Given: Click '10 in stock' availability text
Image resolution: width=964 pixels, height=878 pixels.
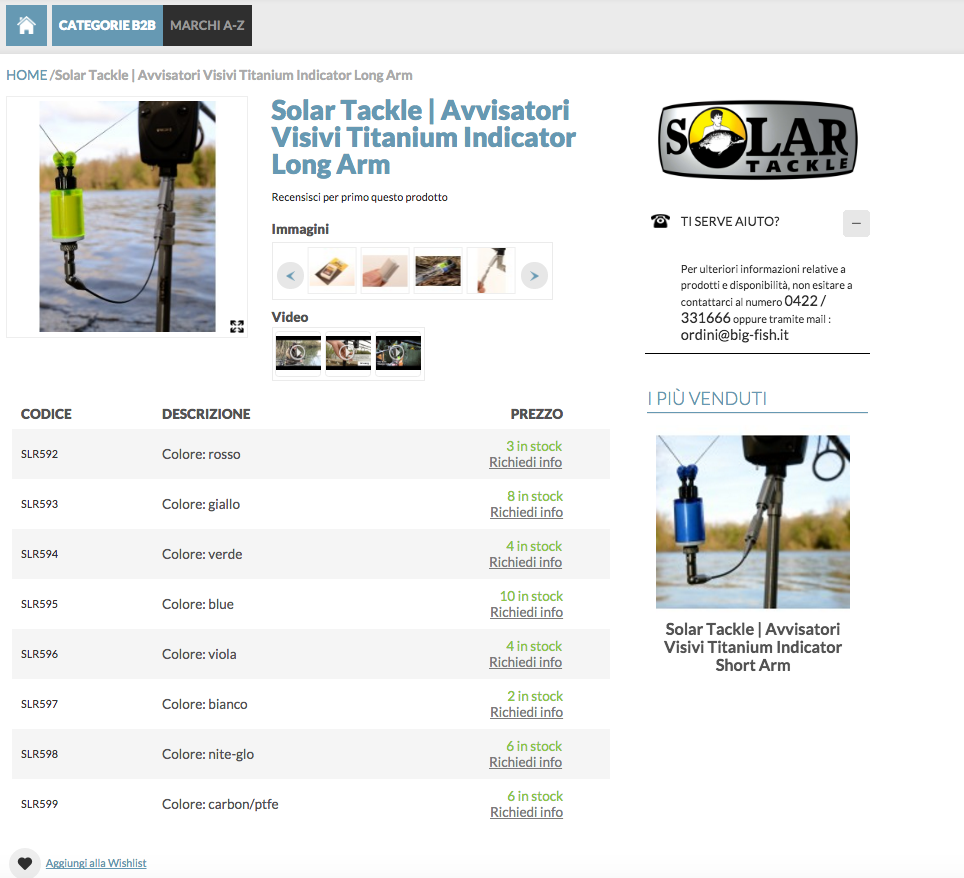Looking at the screenshot, I should [531, 596].
